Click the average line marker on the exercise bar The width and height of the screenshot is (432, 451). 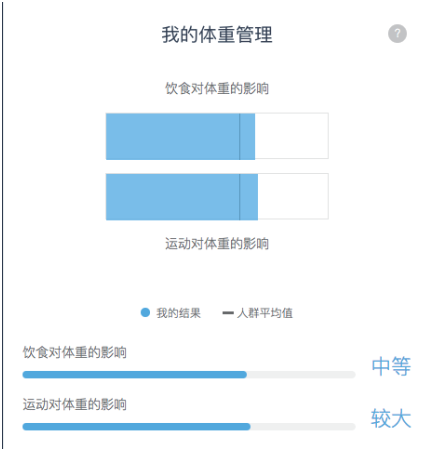pos(239,197)
